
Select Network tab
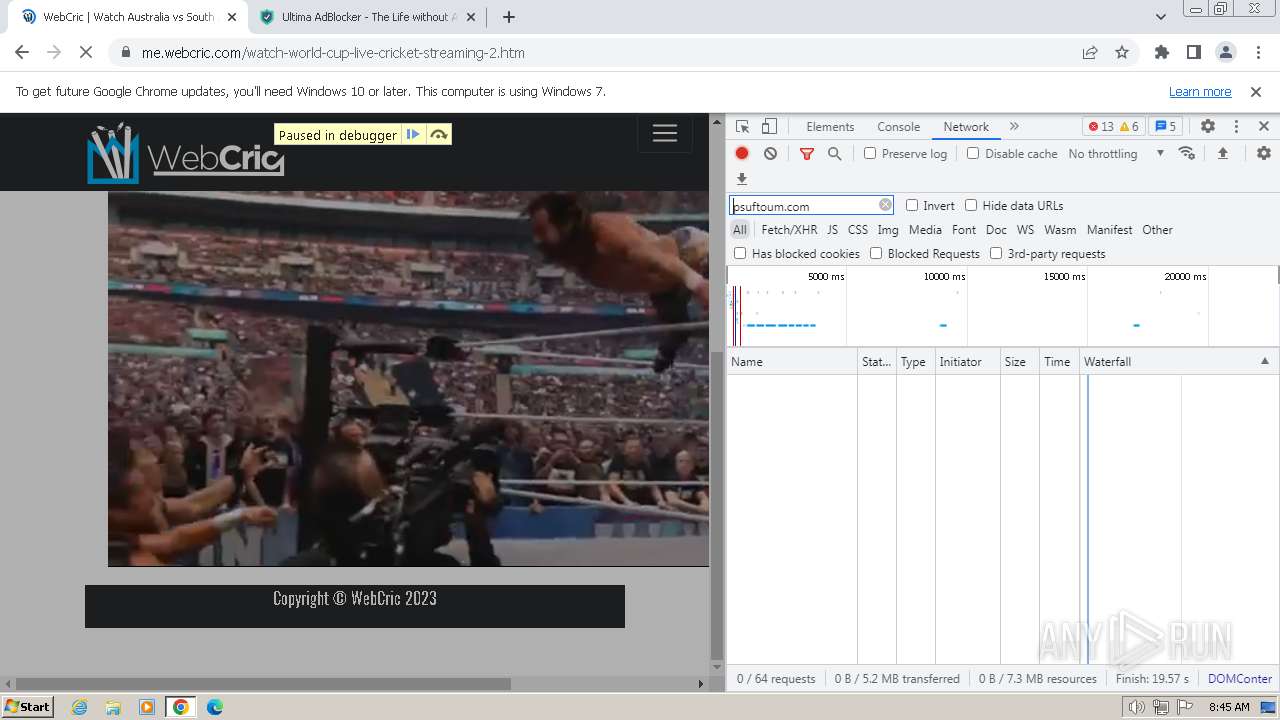[966, 126]
